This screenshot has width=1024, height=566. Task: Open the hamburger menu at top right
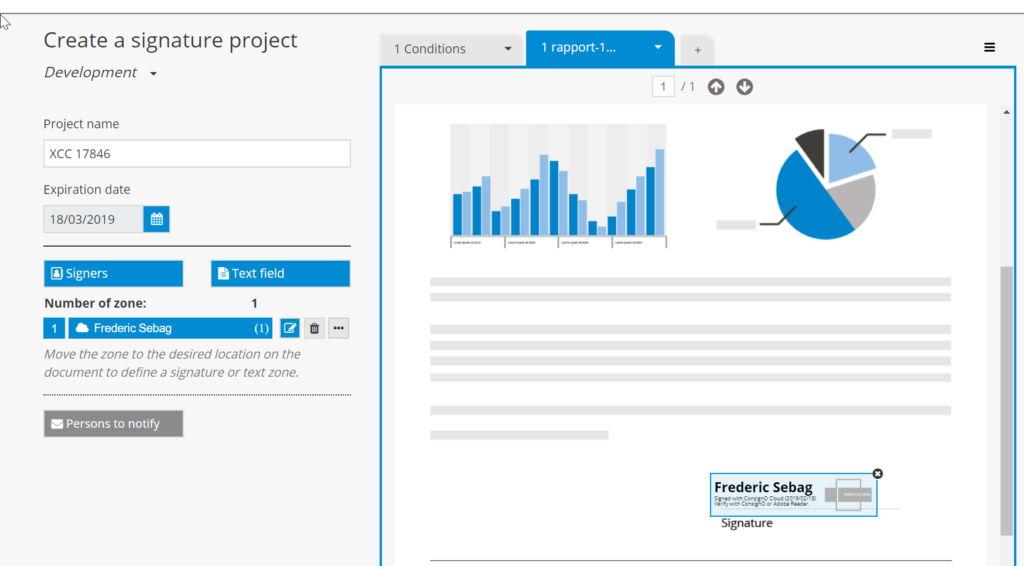[989, 47]
